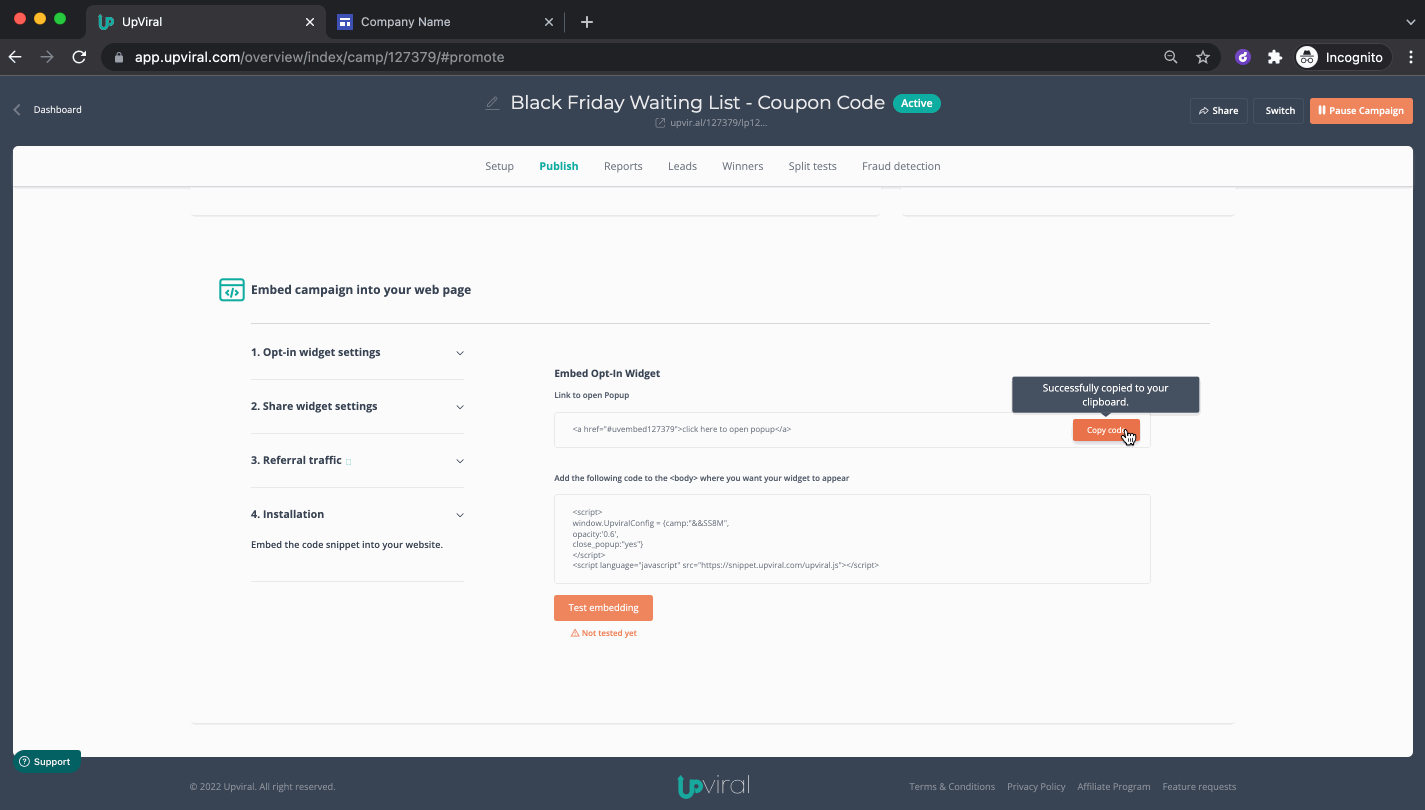Click the campaign title Black Friday Waiting List
The width and height of the screenshot is (1425, 810).
click(697, 103)
